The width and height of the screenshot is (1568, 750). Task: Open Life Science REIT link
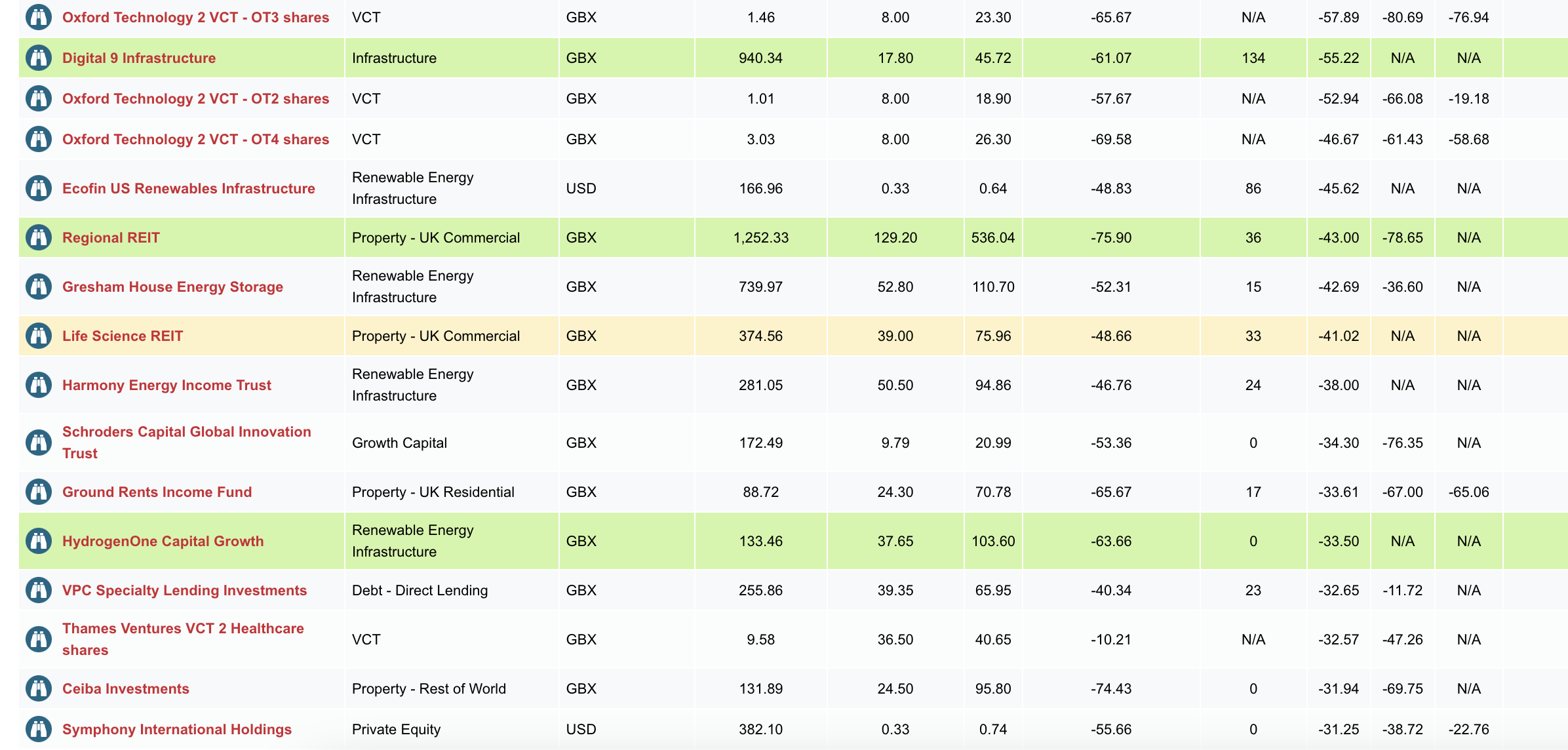coord(123,336)
